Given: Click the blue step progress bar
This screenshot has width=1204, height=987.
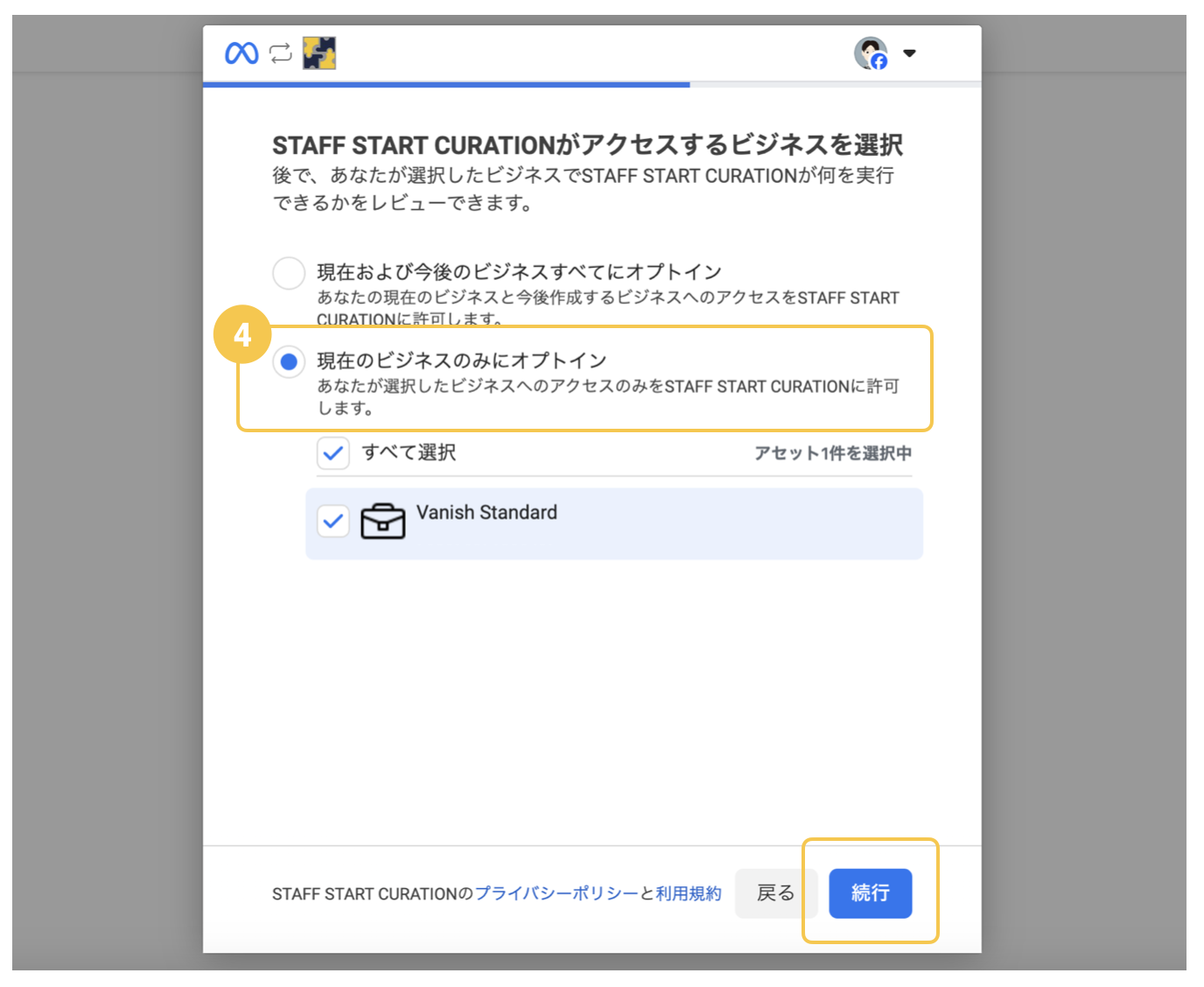Looking at the screenshot, I should pyautogui.click(x=446, y=85).
